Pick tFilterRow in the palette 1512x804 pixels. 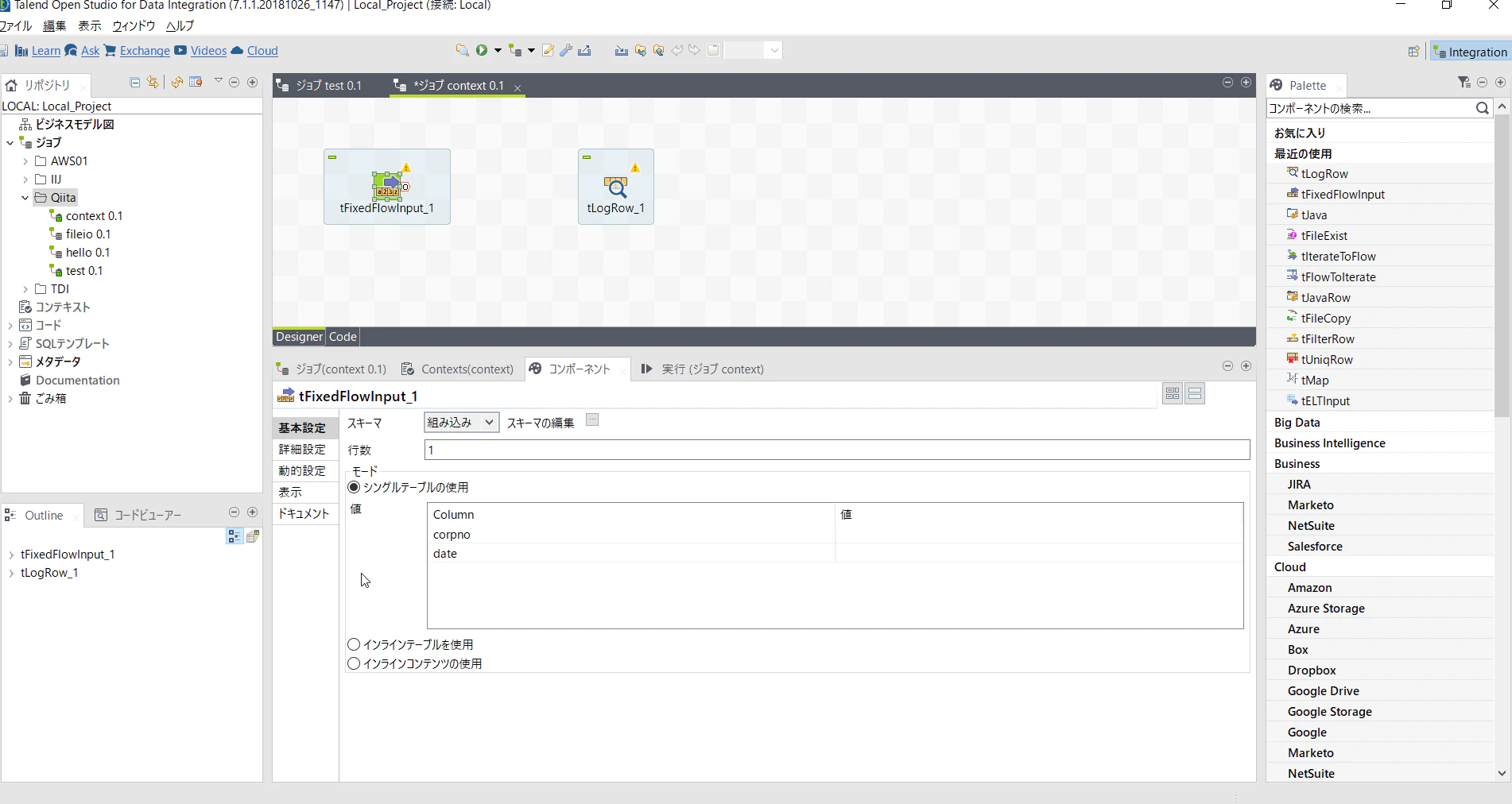pyautogui.click(x=1328, y=338)
